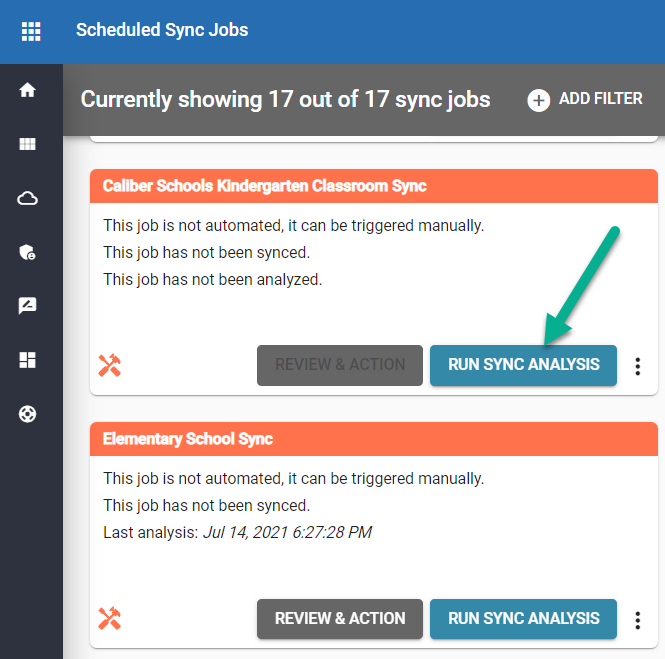The image size is (665, 659).
Task: Open the dashboard tiles sidebar icon
Action: [x=28, y=361]
